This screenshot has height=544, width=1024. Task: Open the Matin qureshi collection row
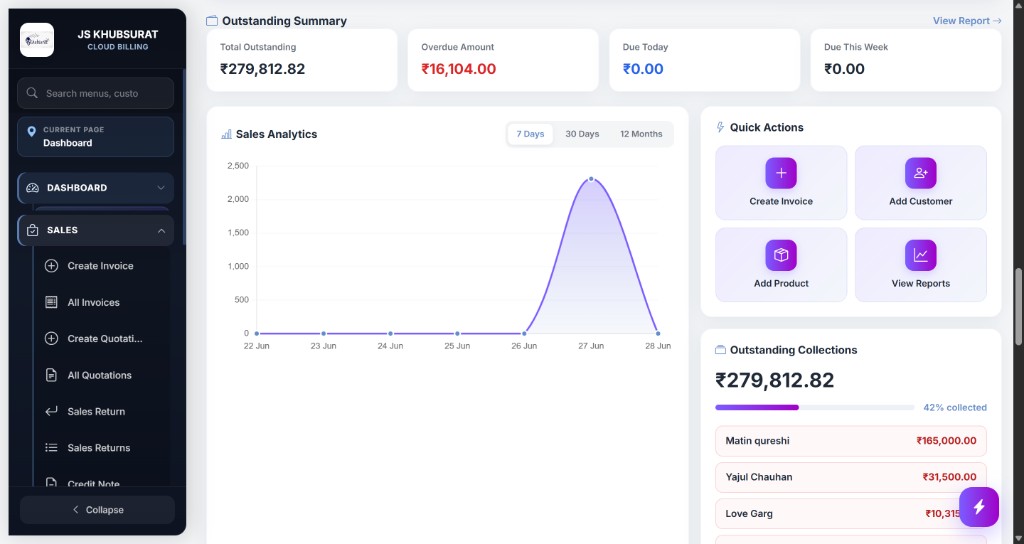coord(851,441)
